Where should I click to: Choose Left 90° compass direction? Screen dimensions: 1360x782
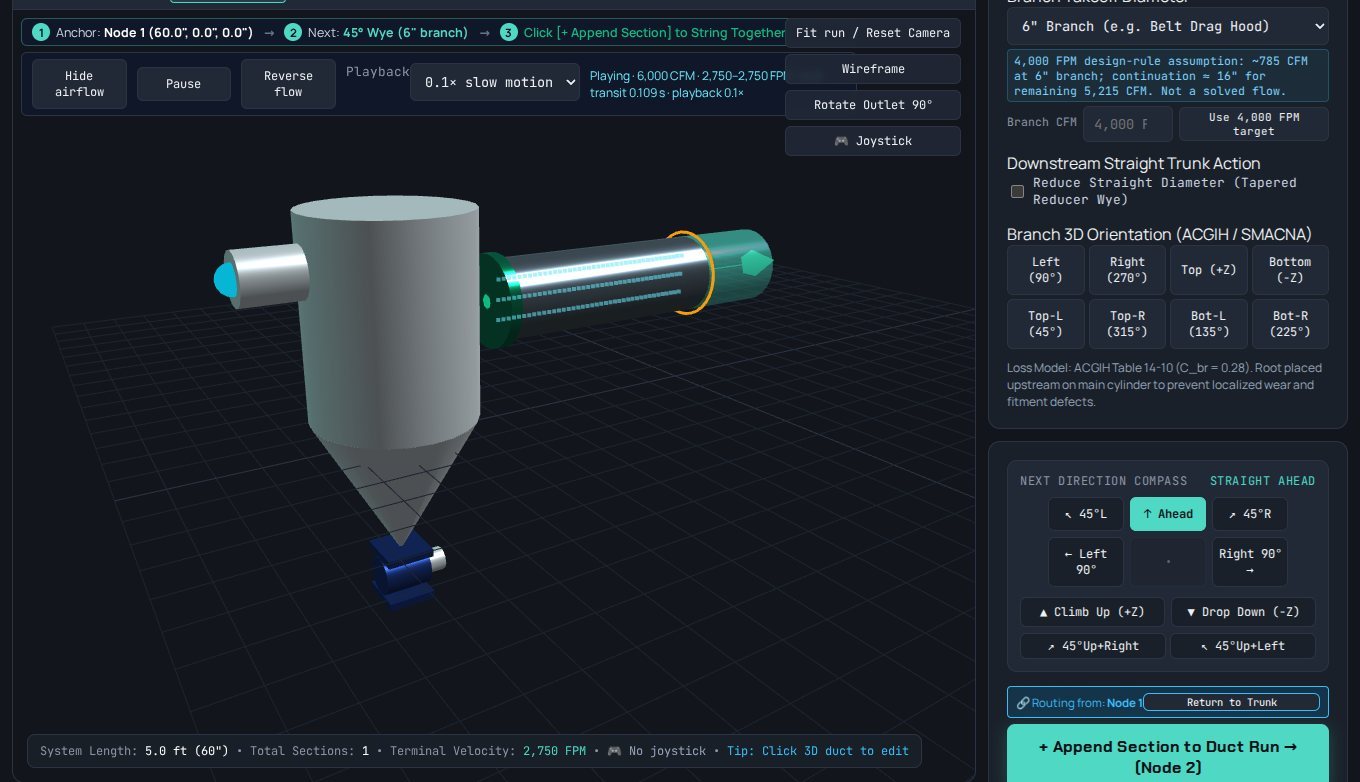[x=1086, y=562]
